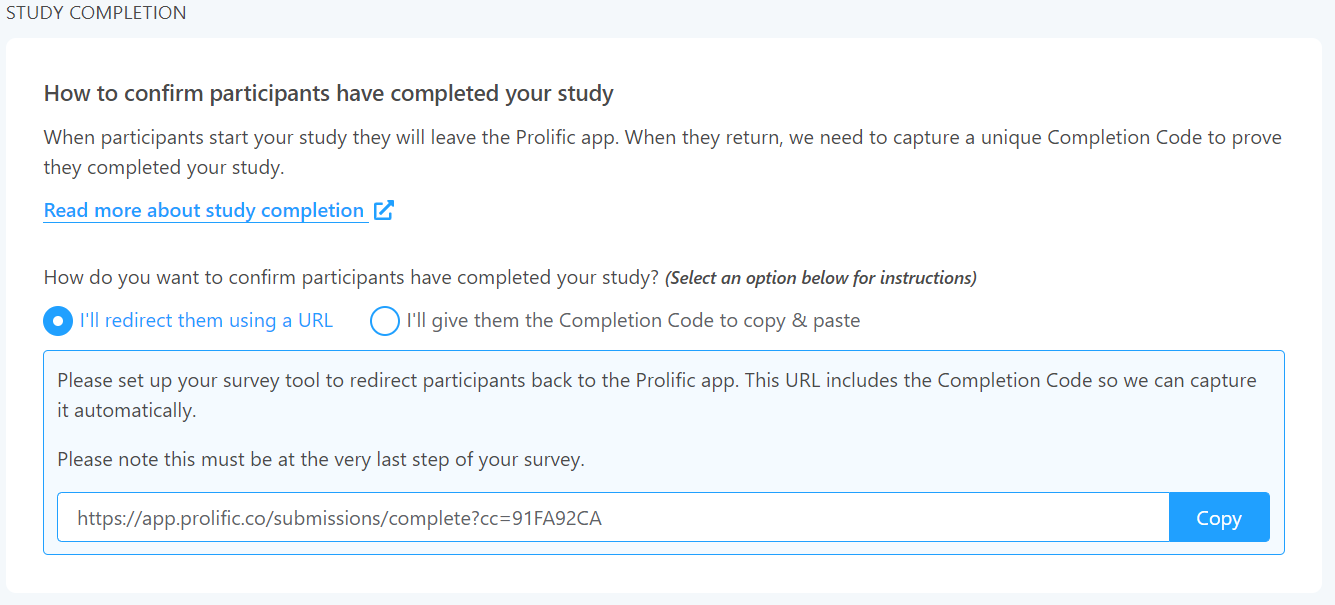Click the external link icon beside Read more

click(x=384, y=210)
